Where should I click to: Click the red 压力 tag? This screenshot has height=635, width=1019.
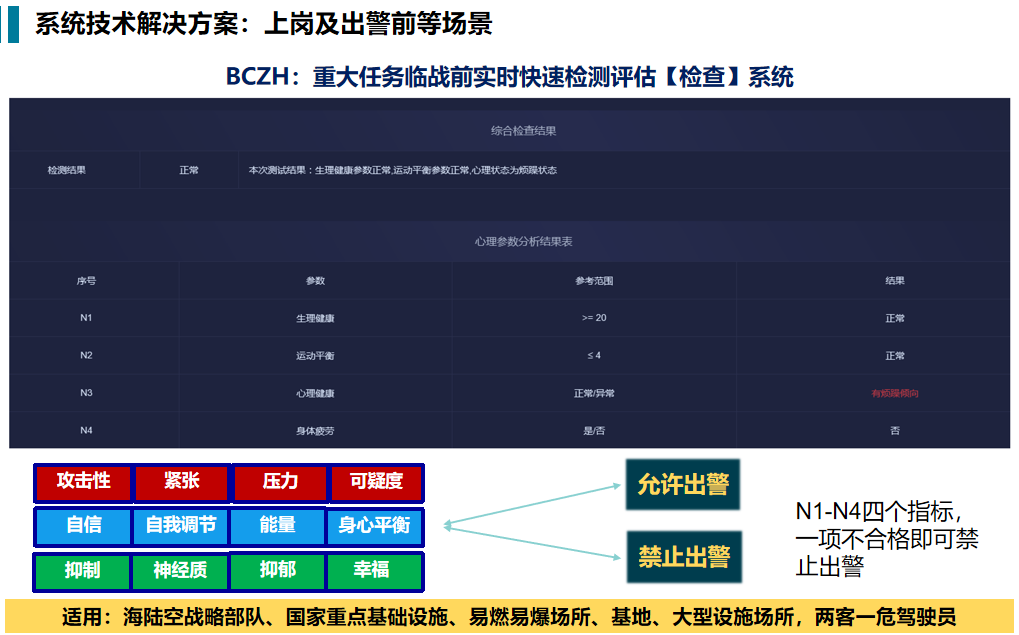(x=280, y=482)
